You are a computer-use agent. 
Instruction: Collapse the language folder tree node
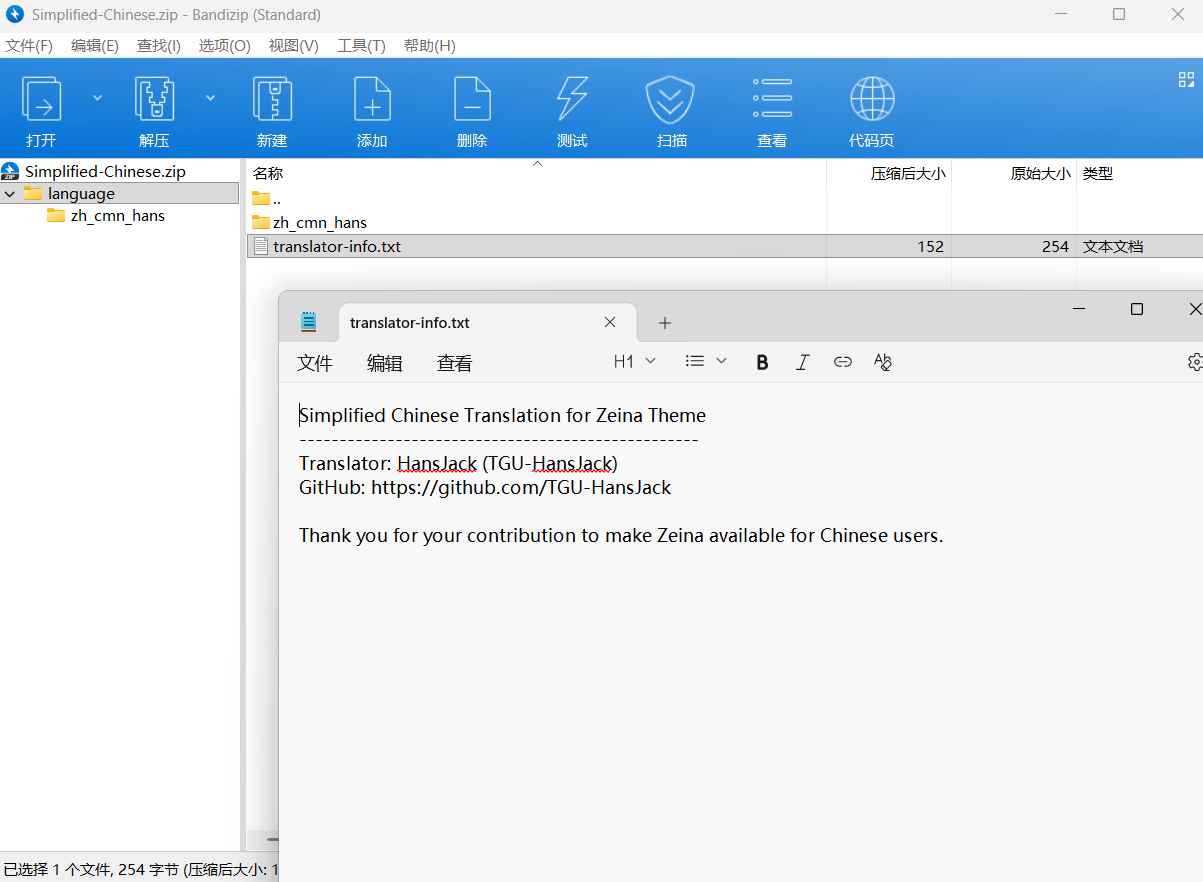click(x=10, y=194)
